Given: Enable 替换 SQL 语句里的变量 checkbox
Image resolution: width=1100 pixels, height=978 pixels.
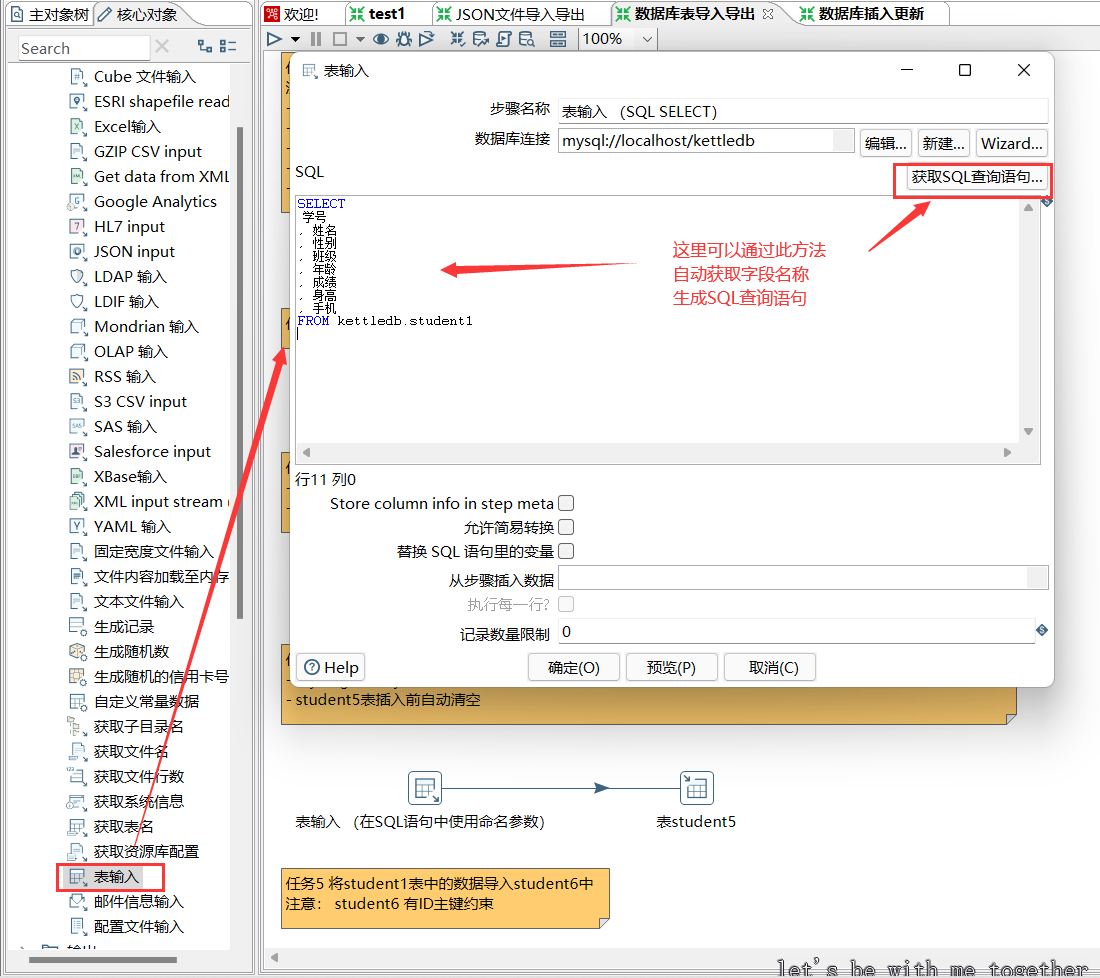Looking at the screenshot, I should coord(566,551).
